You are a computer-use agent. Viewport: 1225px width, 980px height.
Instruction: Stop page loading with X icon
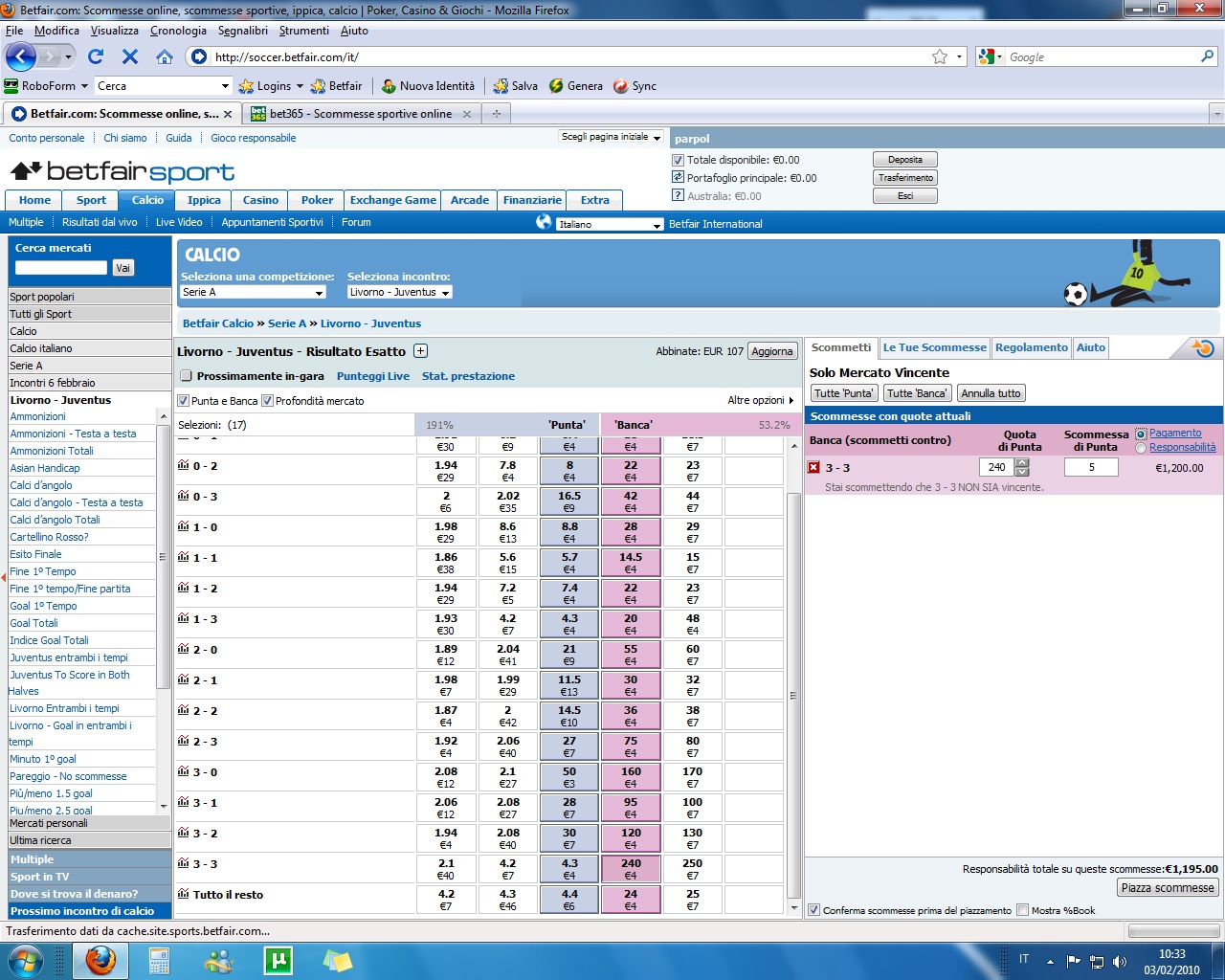pos(130,56)
